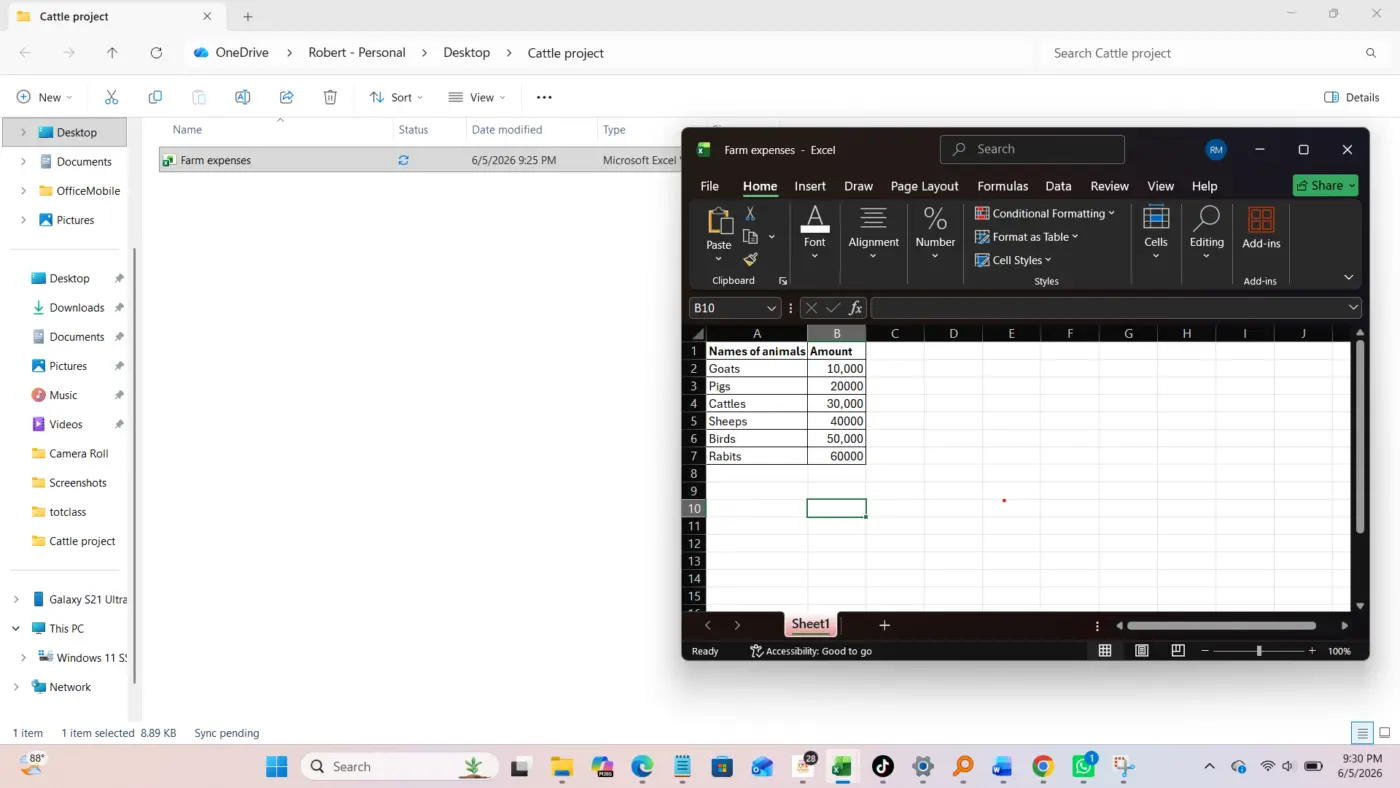Click the Copy icon in File Explorer toolbar

pos(155,97)
